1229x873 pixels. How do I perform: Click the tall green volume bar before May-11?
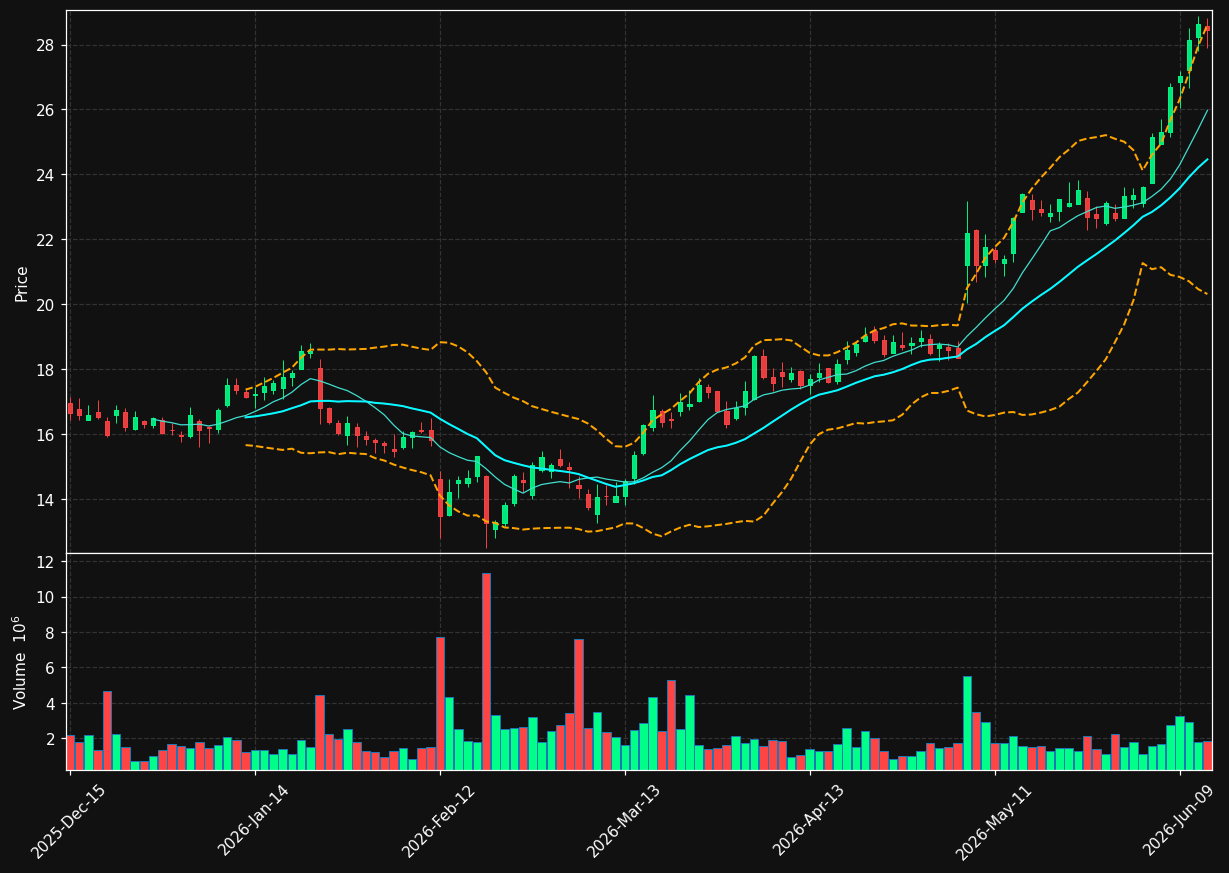pos(967,723)
